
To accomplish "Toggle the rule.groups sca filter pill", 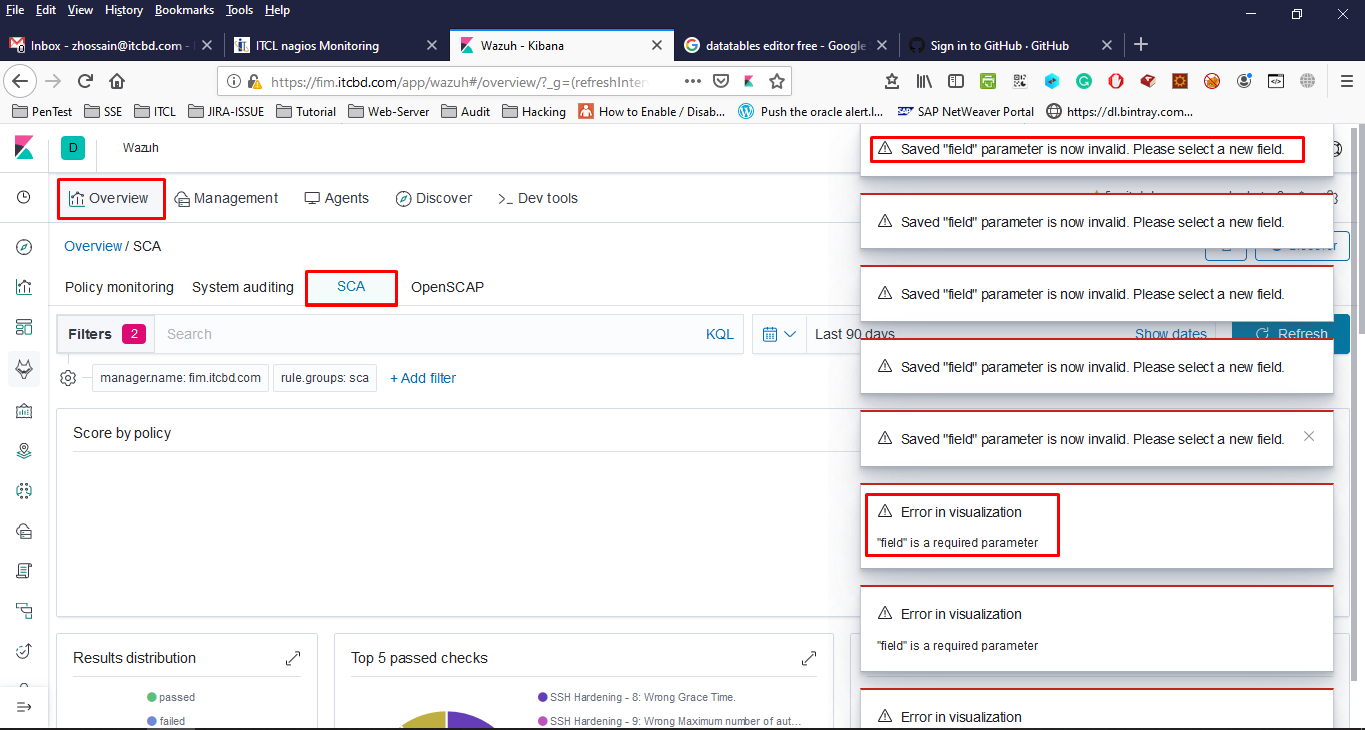I will tap(324, 378).
